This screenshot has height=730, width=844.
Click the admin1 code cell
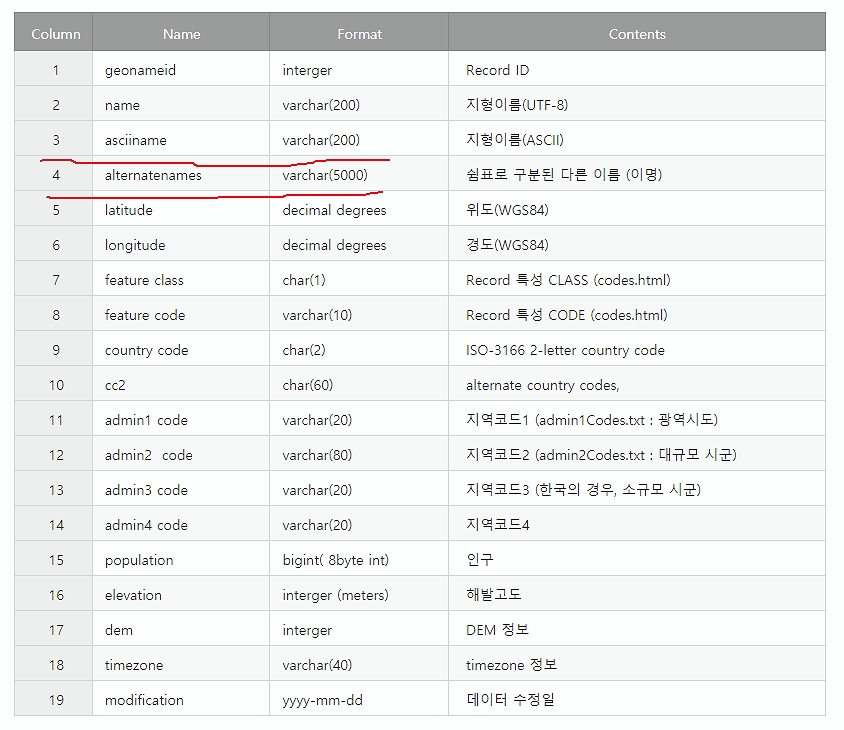146,420
